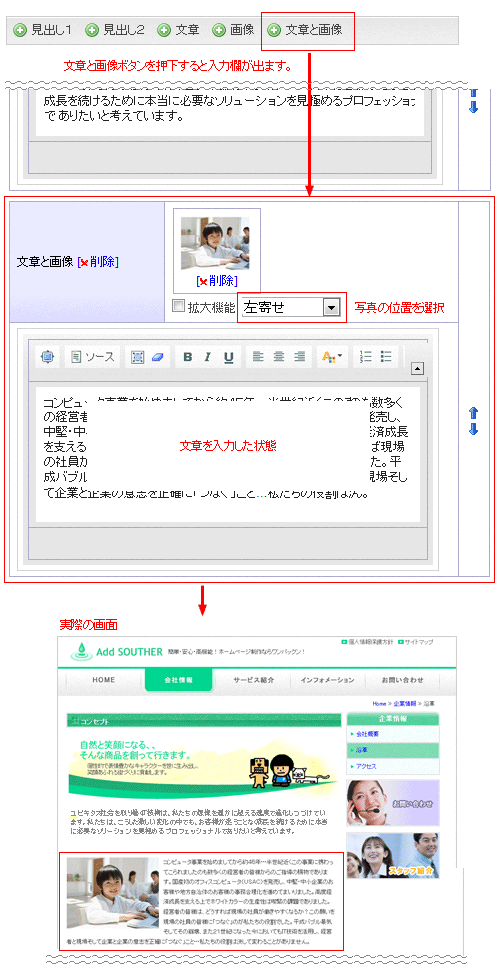Screen dimensions: 500x970
Task: Center-align text in editor
Action: [279, 356]
